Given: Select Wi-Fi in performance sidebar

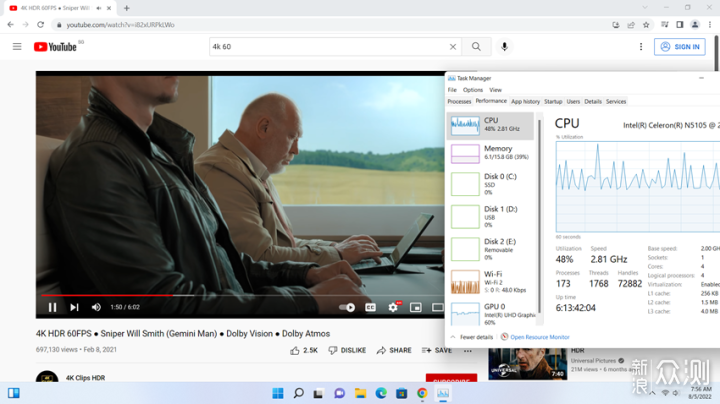Looking at the screenshot, I should pos(490,282).
